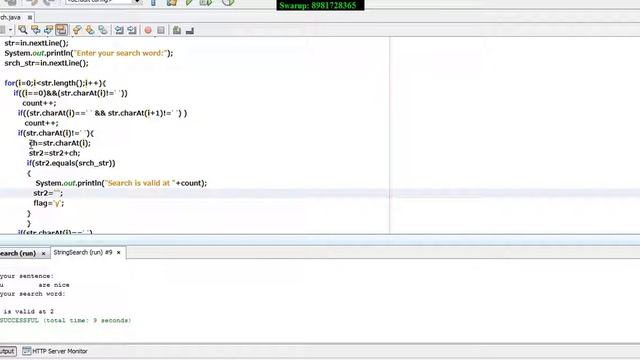Screen dimensions: 640x360
Task: Stop macro recording gray square
Action: click(161, 30)
